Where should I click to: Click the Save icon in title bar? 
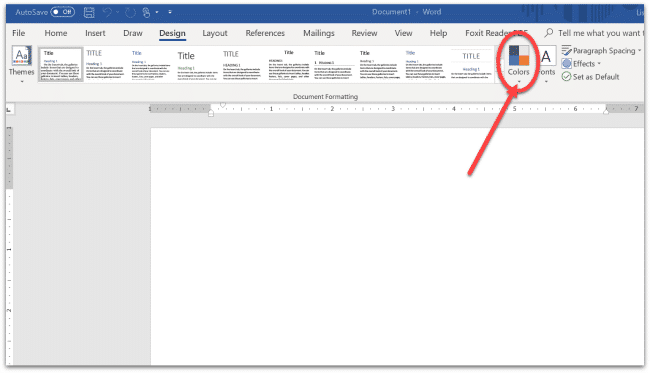pyautogui.click(x=89, y=12)
